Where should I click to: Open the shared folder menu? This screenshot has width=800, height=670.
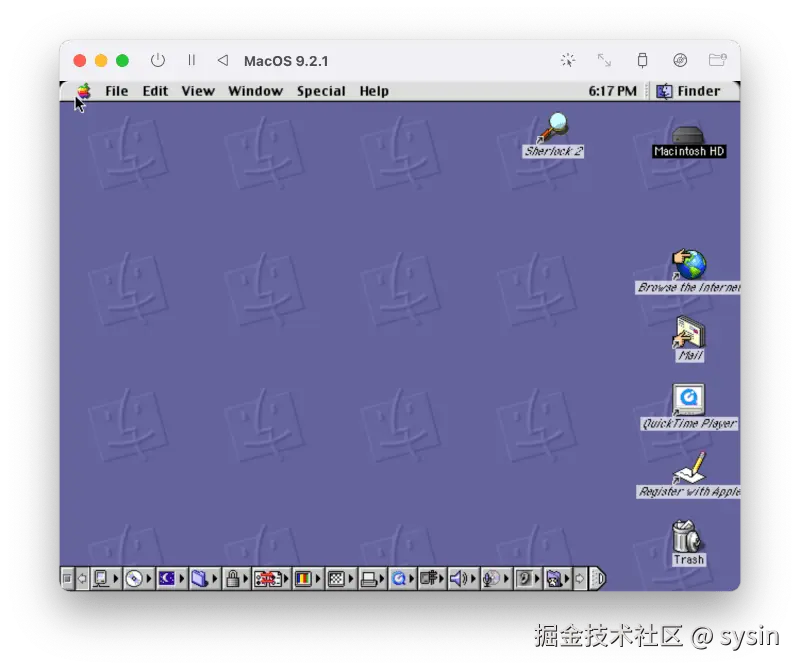click(x=718, y=61)
